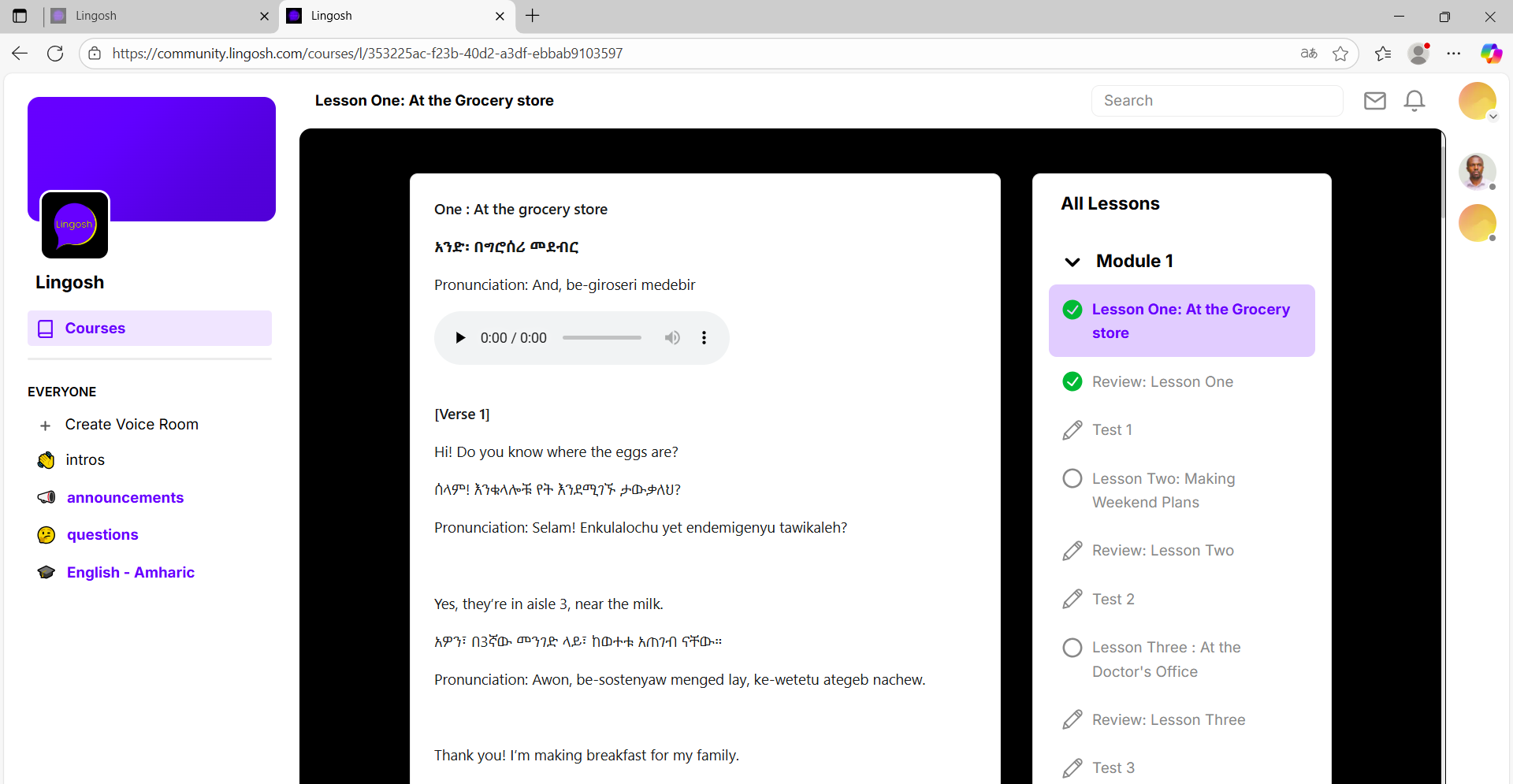
Task: Open the Copilot sidebar icon
Action: [x=1491, y=54]
